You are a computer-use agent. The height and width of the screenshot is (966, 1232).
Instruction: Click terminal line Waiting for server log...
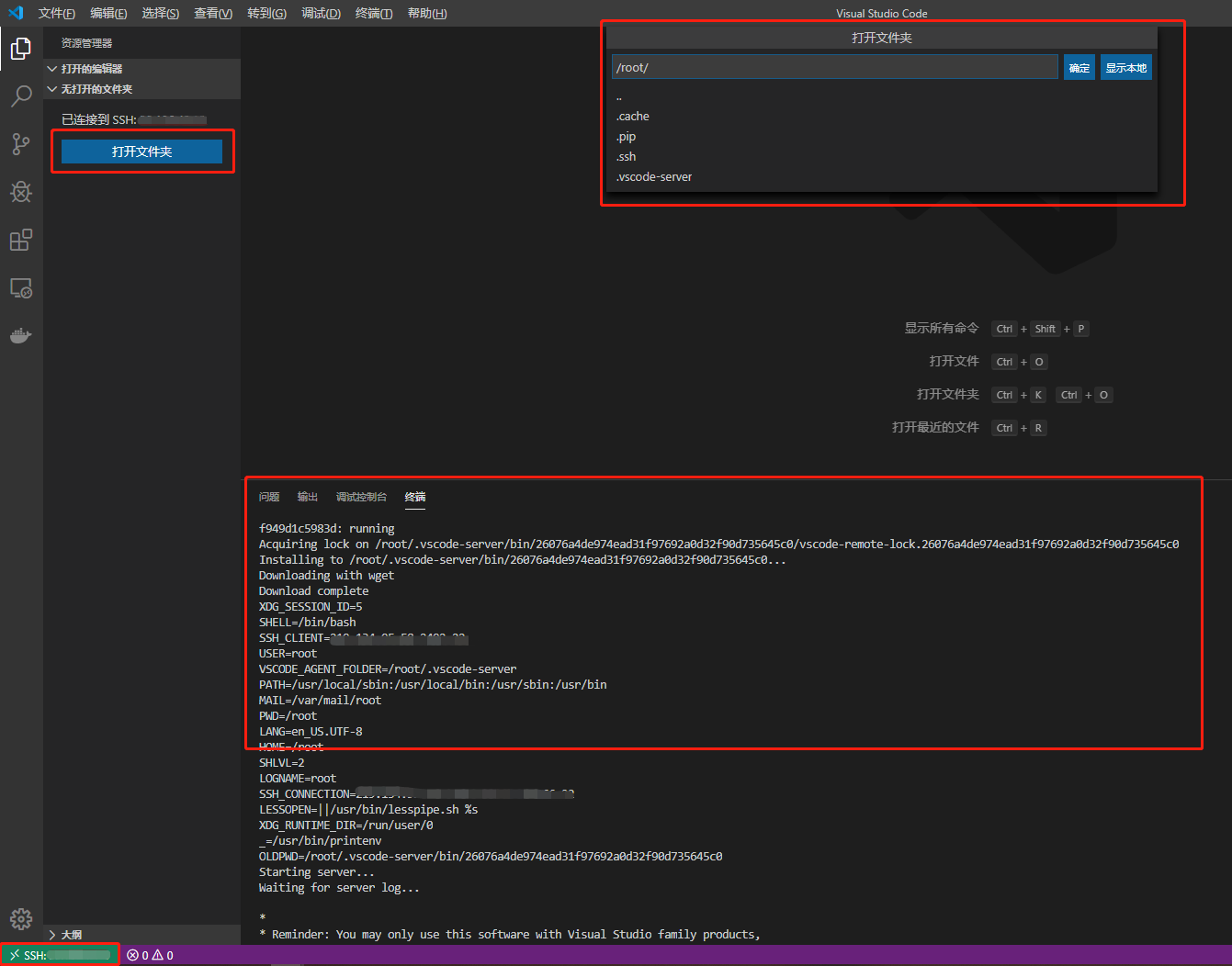[339, 888]
